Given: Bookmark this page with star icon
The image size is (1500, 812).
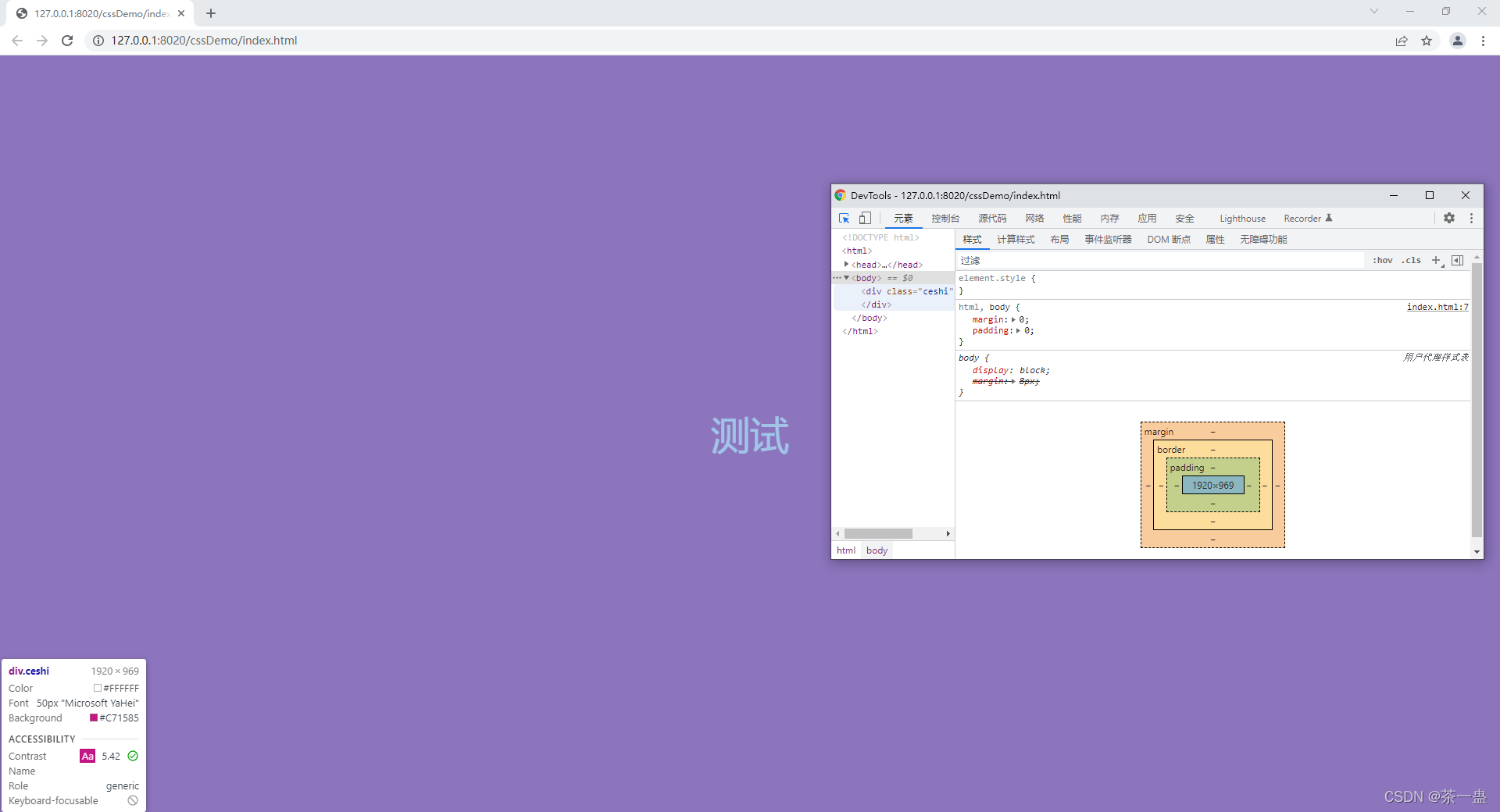Looking at the screenshot, I should (x=1427, y=41).
